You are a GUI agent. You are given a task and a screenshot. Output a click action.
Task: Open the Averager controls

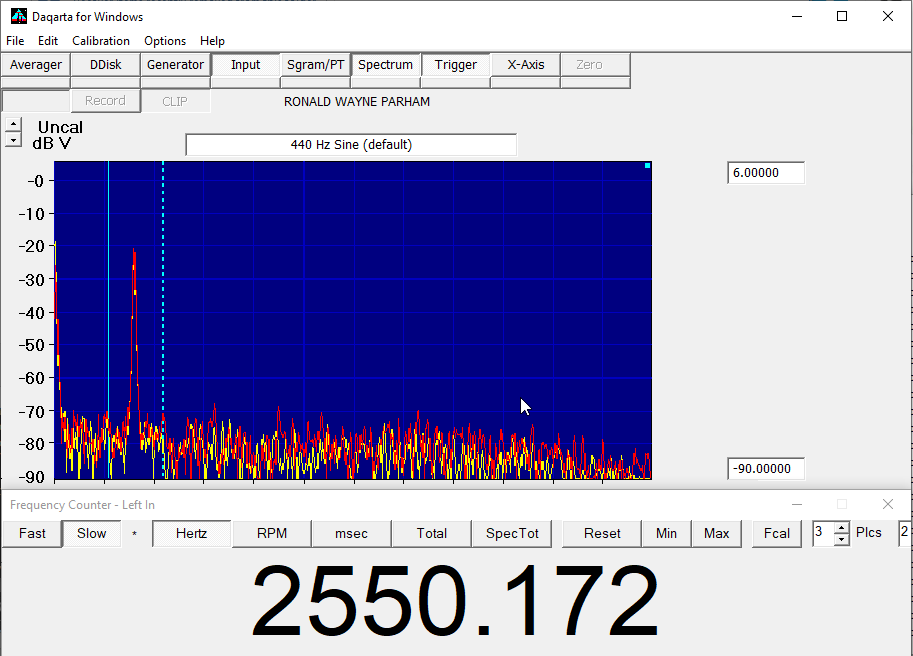(36, 65)
